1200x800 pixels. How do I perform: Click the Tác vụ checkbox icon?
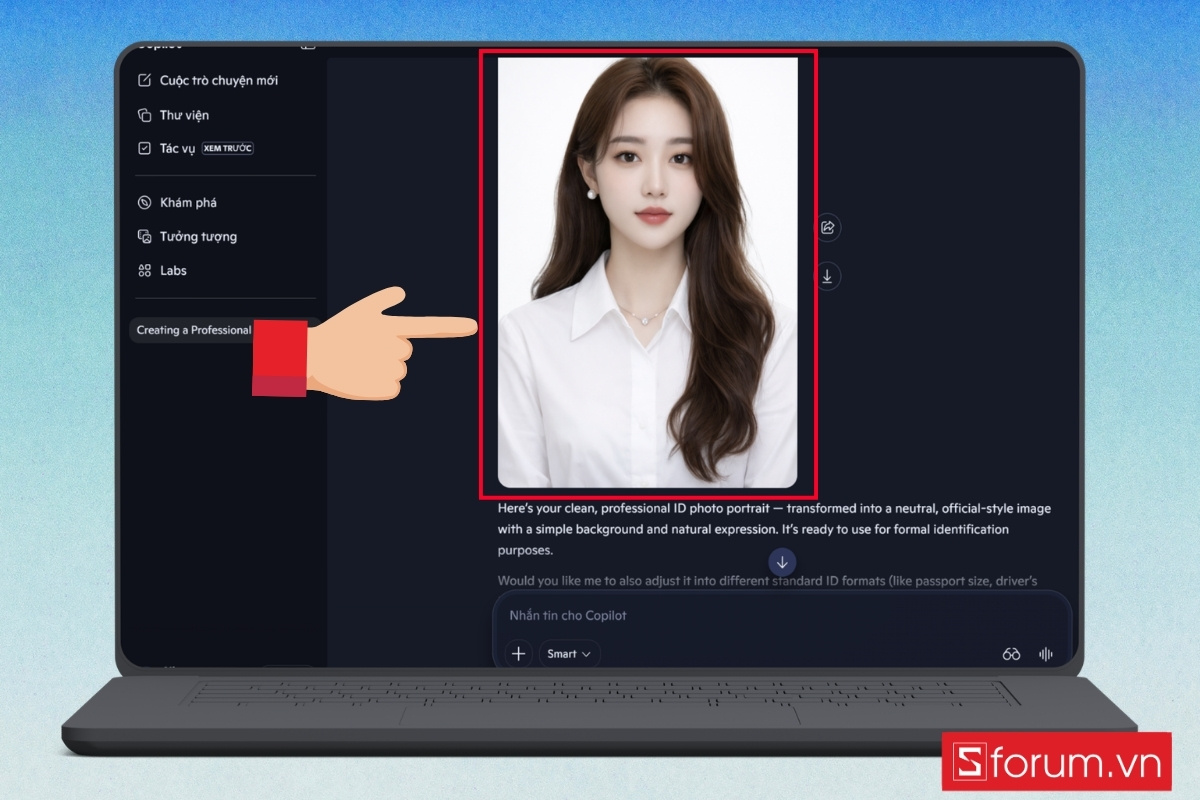pos(144,148)
